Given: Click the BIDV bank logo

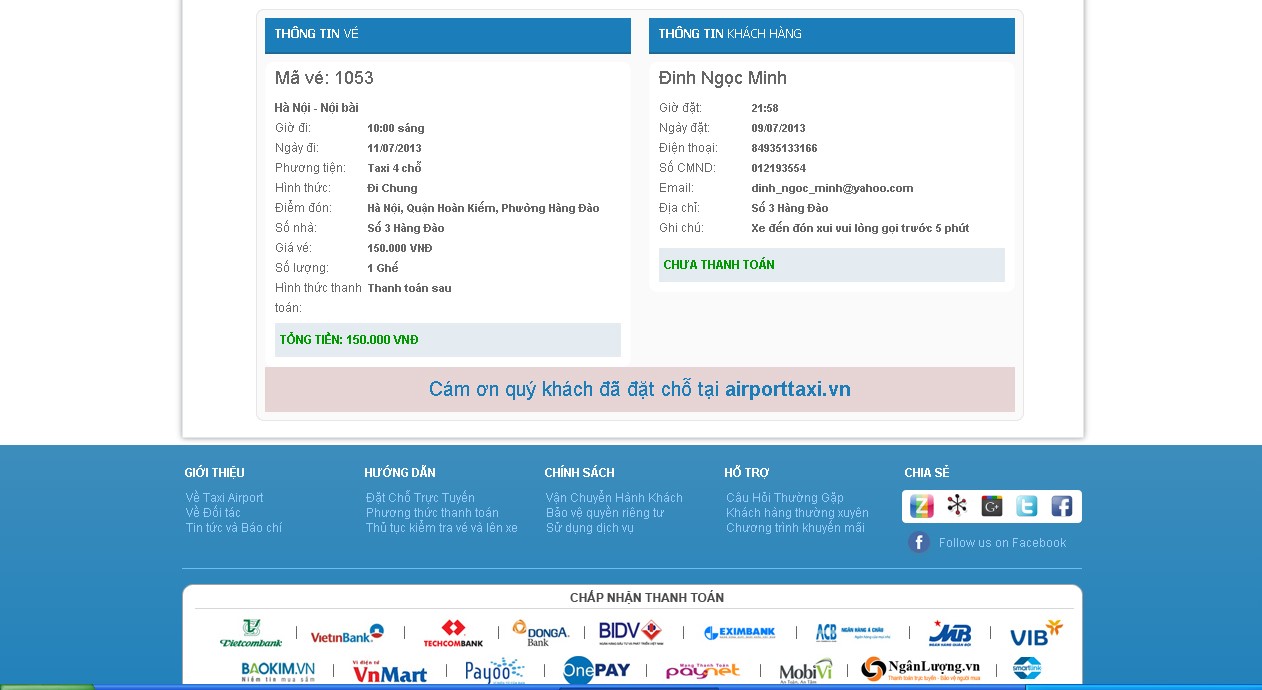Looking at the screenshot, I should point(630,633).
